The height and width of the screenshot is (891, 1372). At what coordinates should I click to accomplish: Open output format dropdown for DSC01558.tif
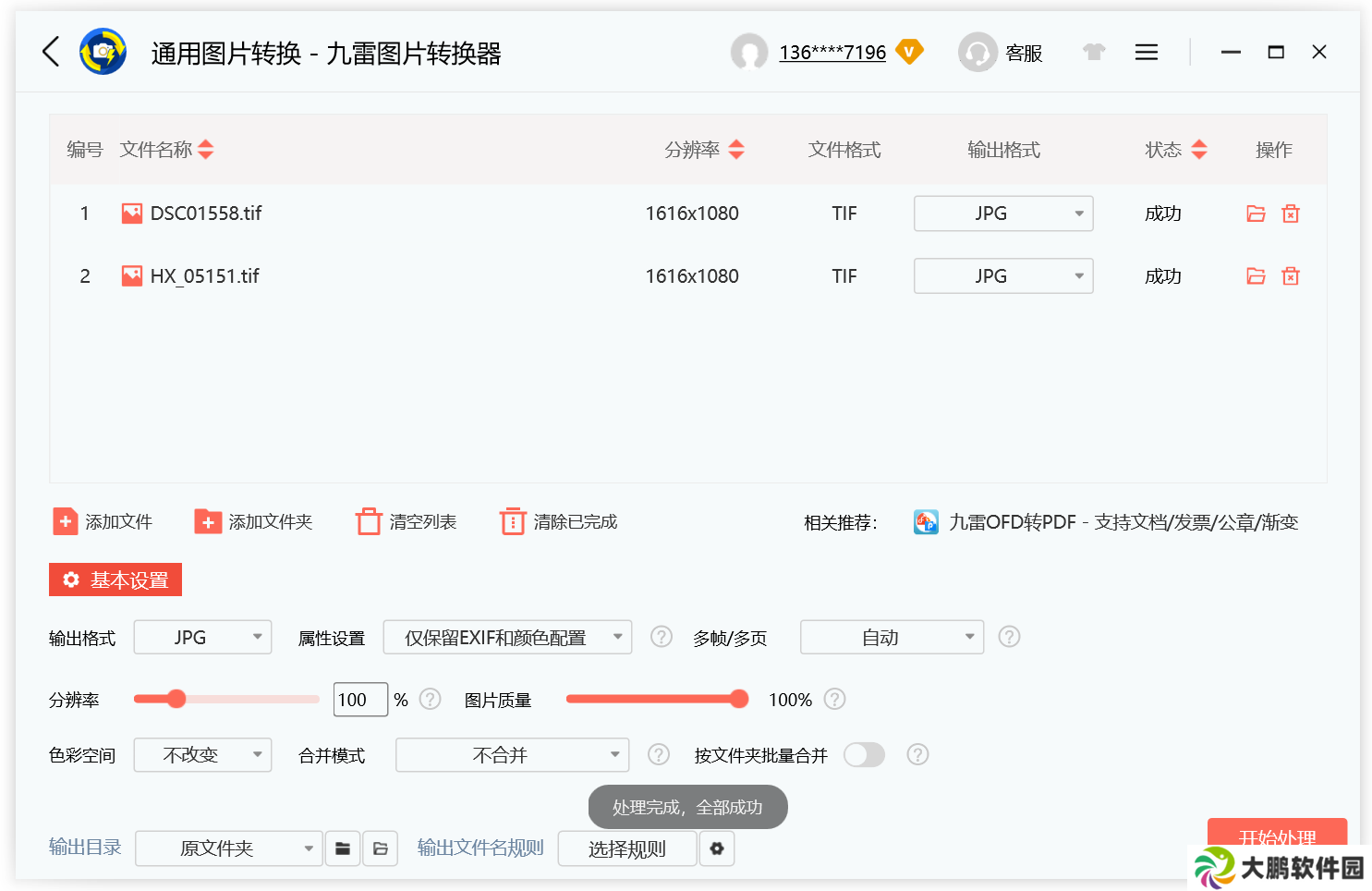[x=1003, y=214]
